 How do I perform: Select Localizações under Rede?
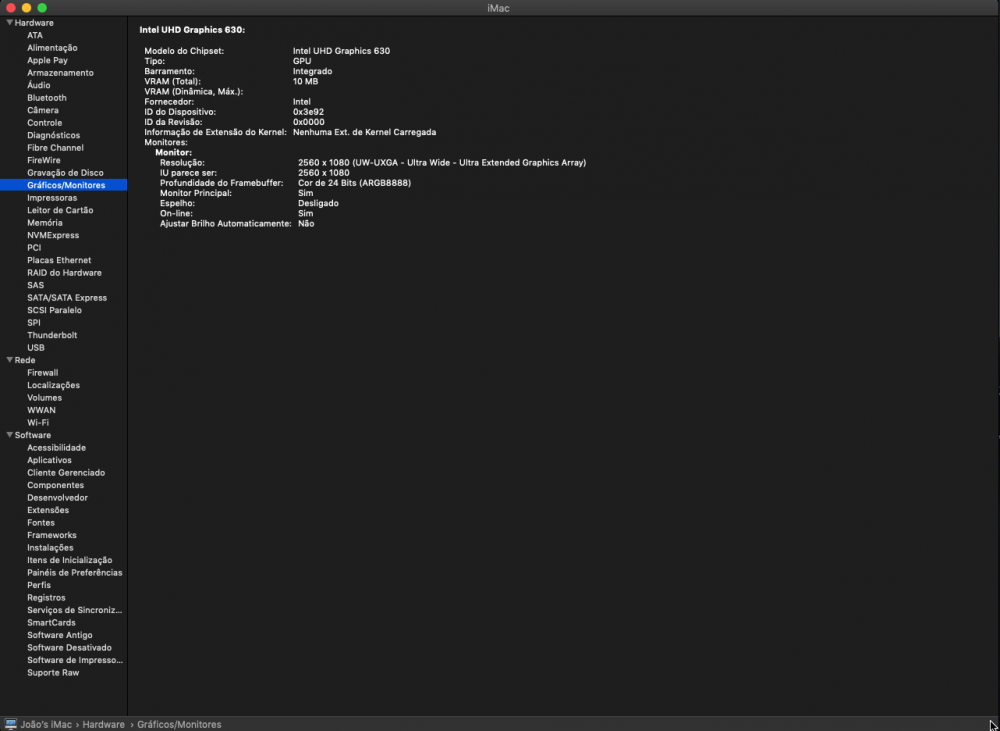point(54,385)
